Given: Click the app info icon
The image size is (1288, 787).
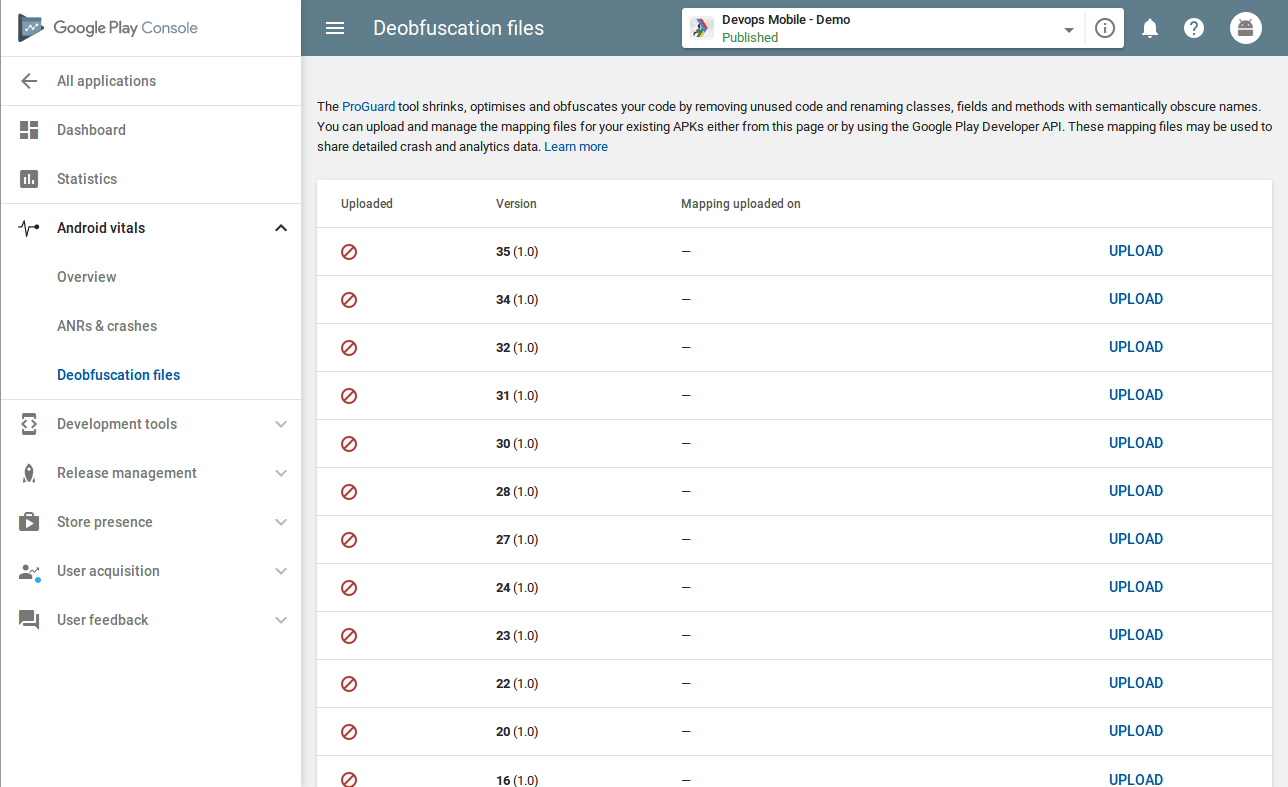Looking at the screenshot, I should tap(1104, 28).
